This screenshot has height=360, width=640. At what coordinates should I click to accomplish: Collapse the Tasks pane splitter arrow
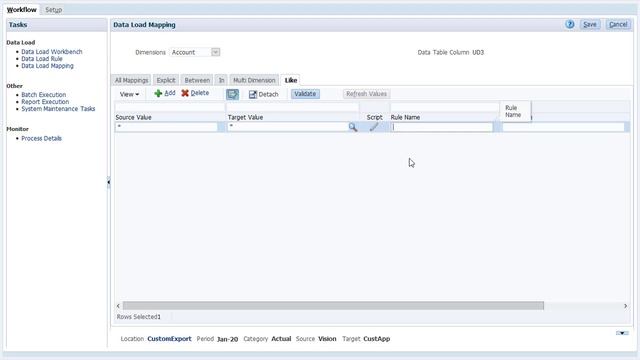point(109,182)
